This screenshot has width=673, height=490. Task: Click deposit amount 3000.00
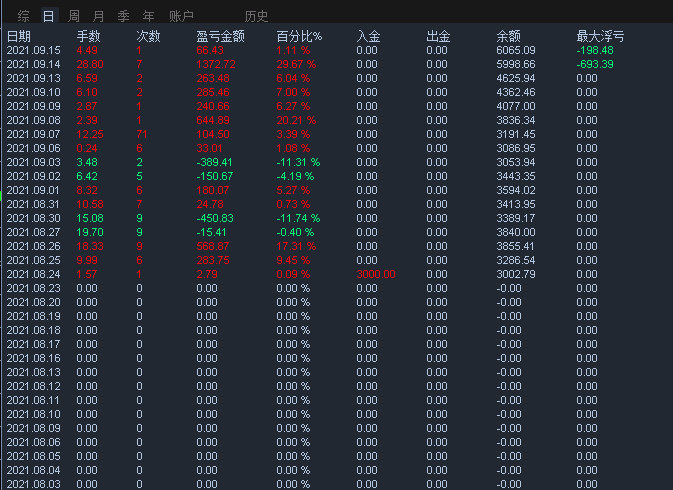[376, 274]
